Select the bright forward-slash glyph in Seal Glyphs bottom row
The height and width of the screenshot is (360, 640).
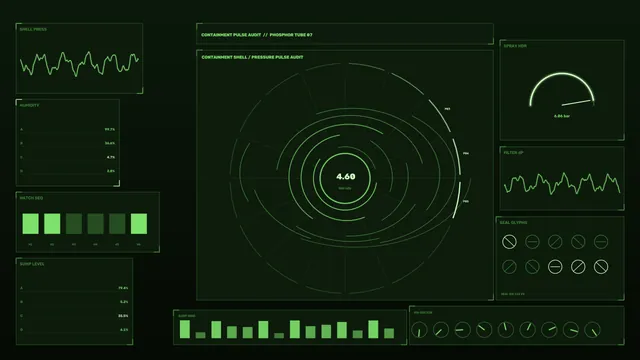[x=578, y=267]
